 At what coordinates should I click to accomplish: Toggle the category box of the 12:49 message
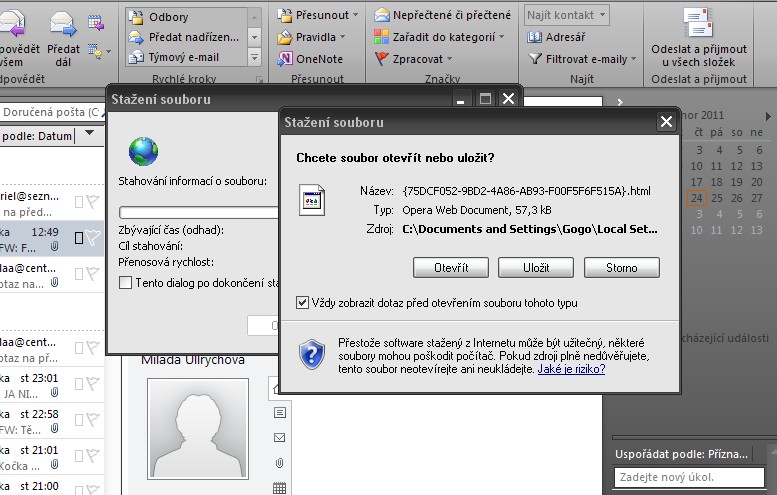(79, 237)
